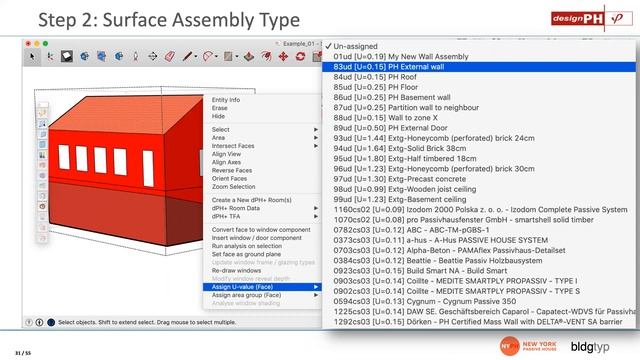Click the first circular icon in status bar
640x360 pixels.
point(29,322)
